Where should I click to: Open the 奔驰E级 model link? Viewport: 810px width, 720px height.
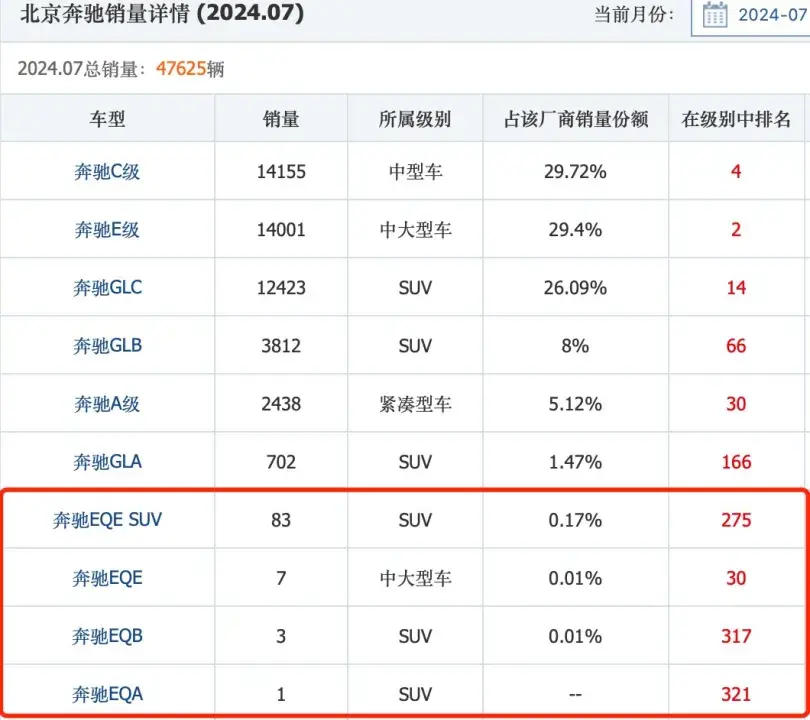107,229
